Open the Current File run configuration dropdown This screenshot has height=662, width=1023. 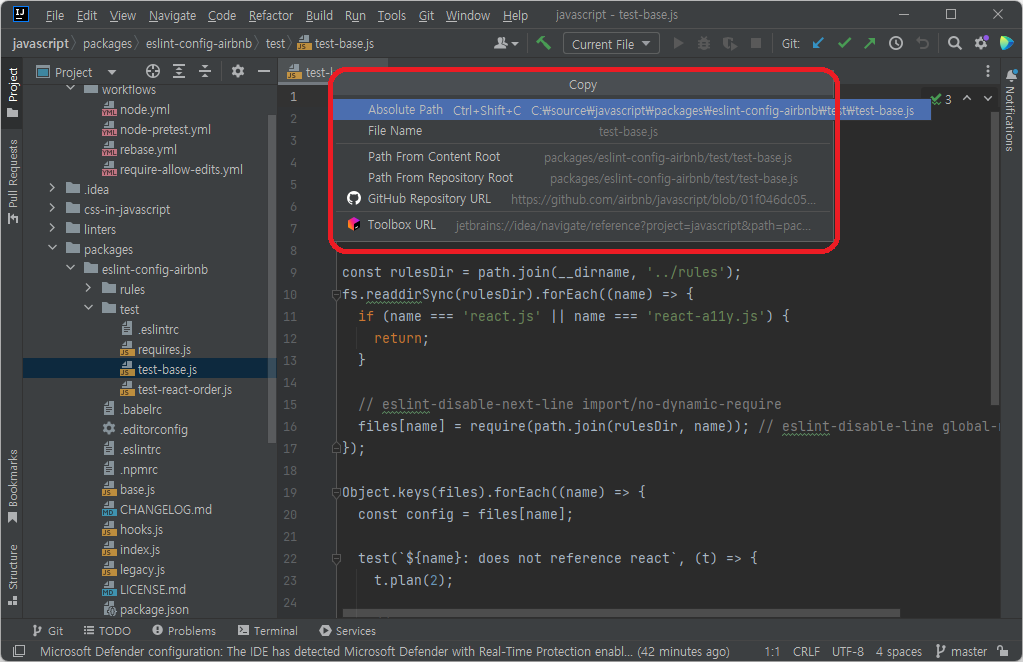[x=611, y=44]
